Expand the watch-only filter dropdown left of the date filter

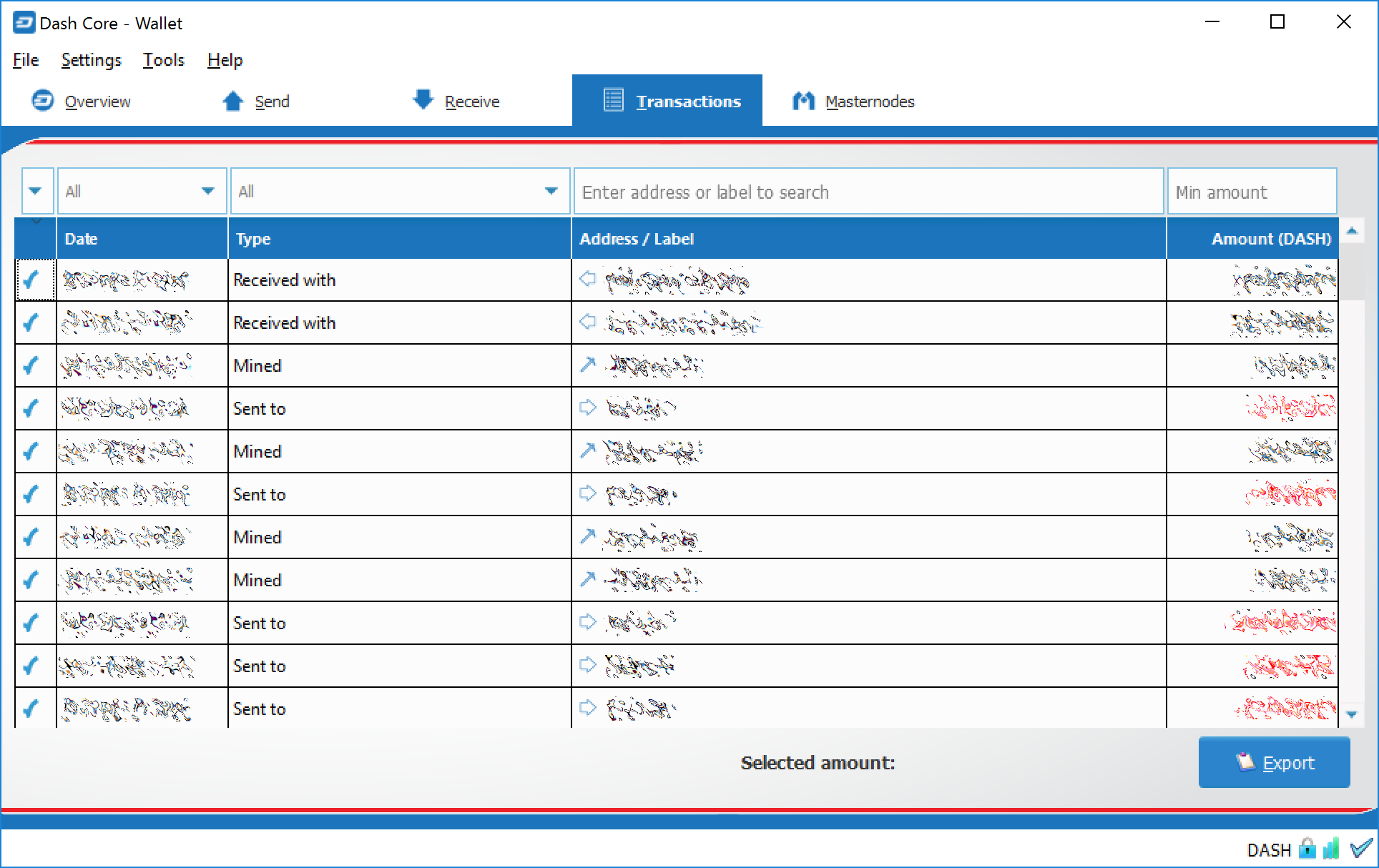37,191
